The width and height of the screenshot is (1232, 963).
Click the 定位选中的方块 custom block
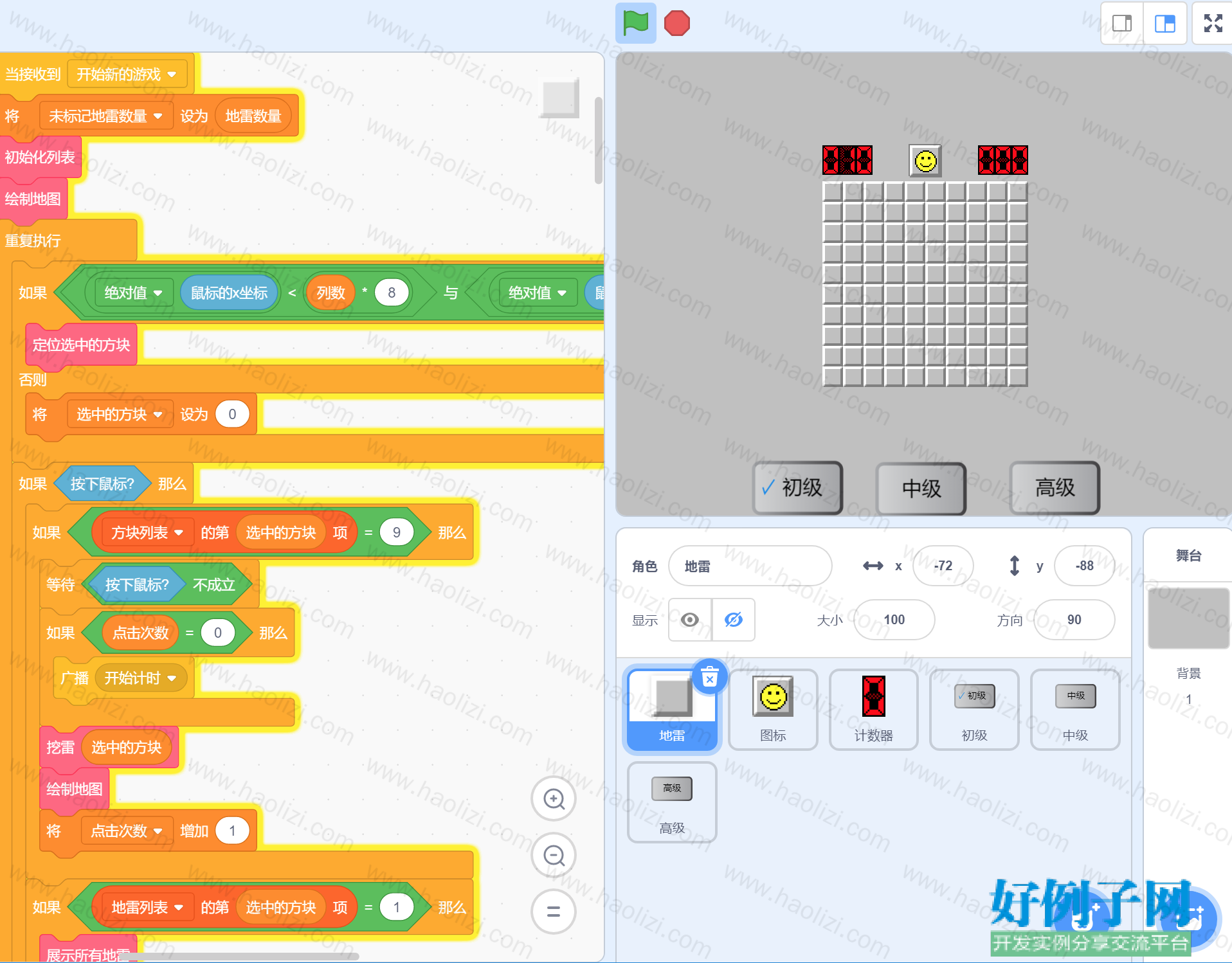81,345
